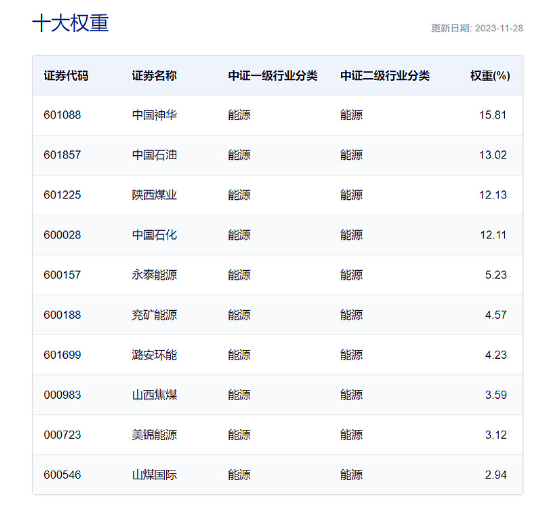This screenshot has height=515, width=543.
Task: Click second-level industry 能源 in 中国石化 row
Action: coord(351,235)
